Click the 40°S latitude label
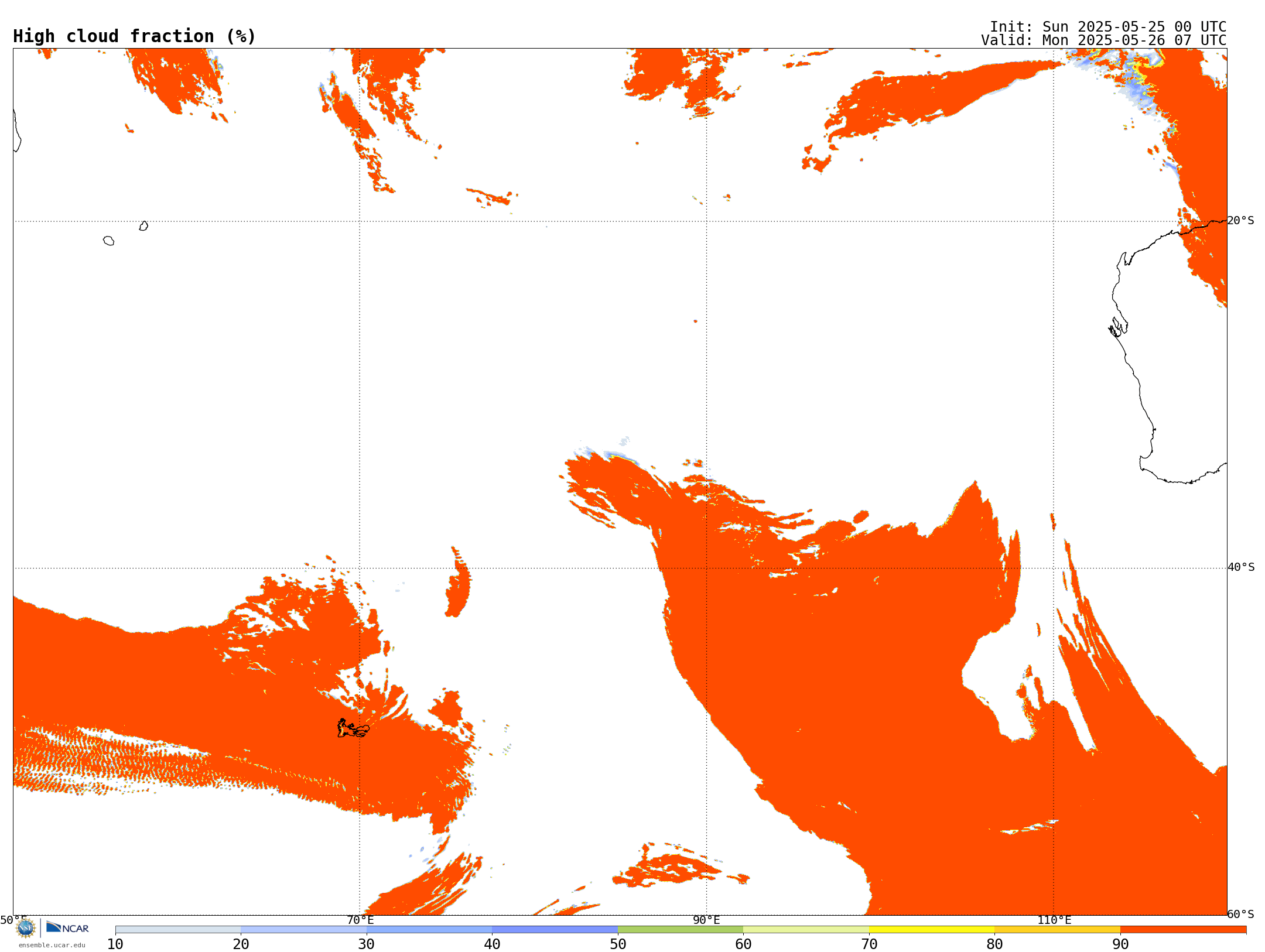Screen dimensions: 1265x952 click(1241, 567)
